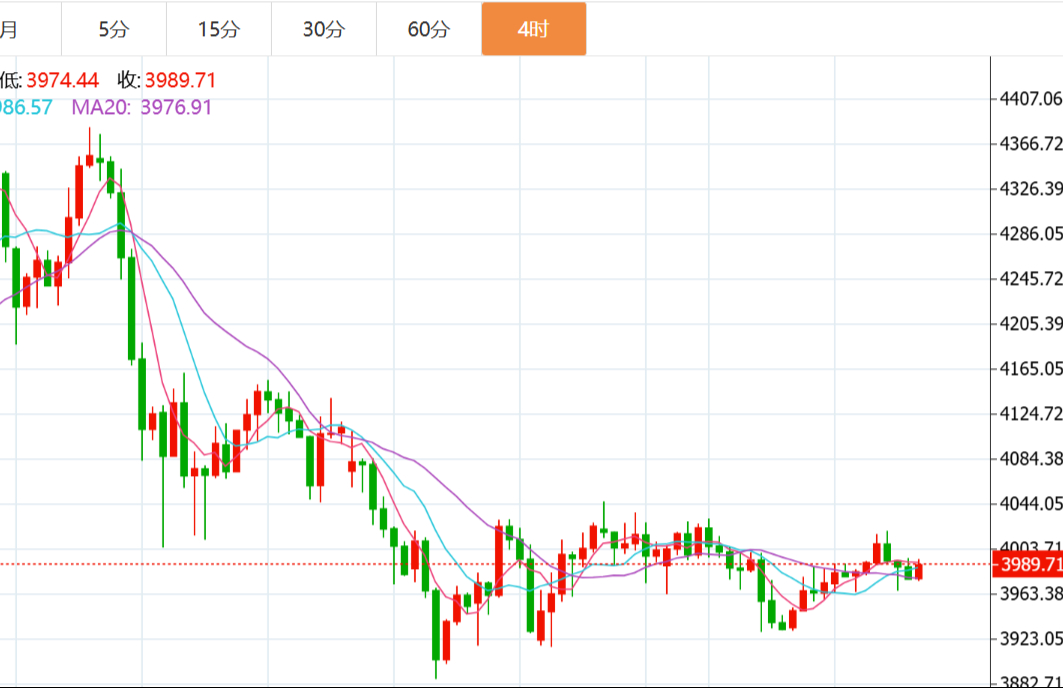Image resolution: width=1063 pixels, height=688 pixels.
Task: Click the purple MA20 value 3976.91
Action: click(176, 107)
